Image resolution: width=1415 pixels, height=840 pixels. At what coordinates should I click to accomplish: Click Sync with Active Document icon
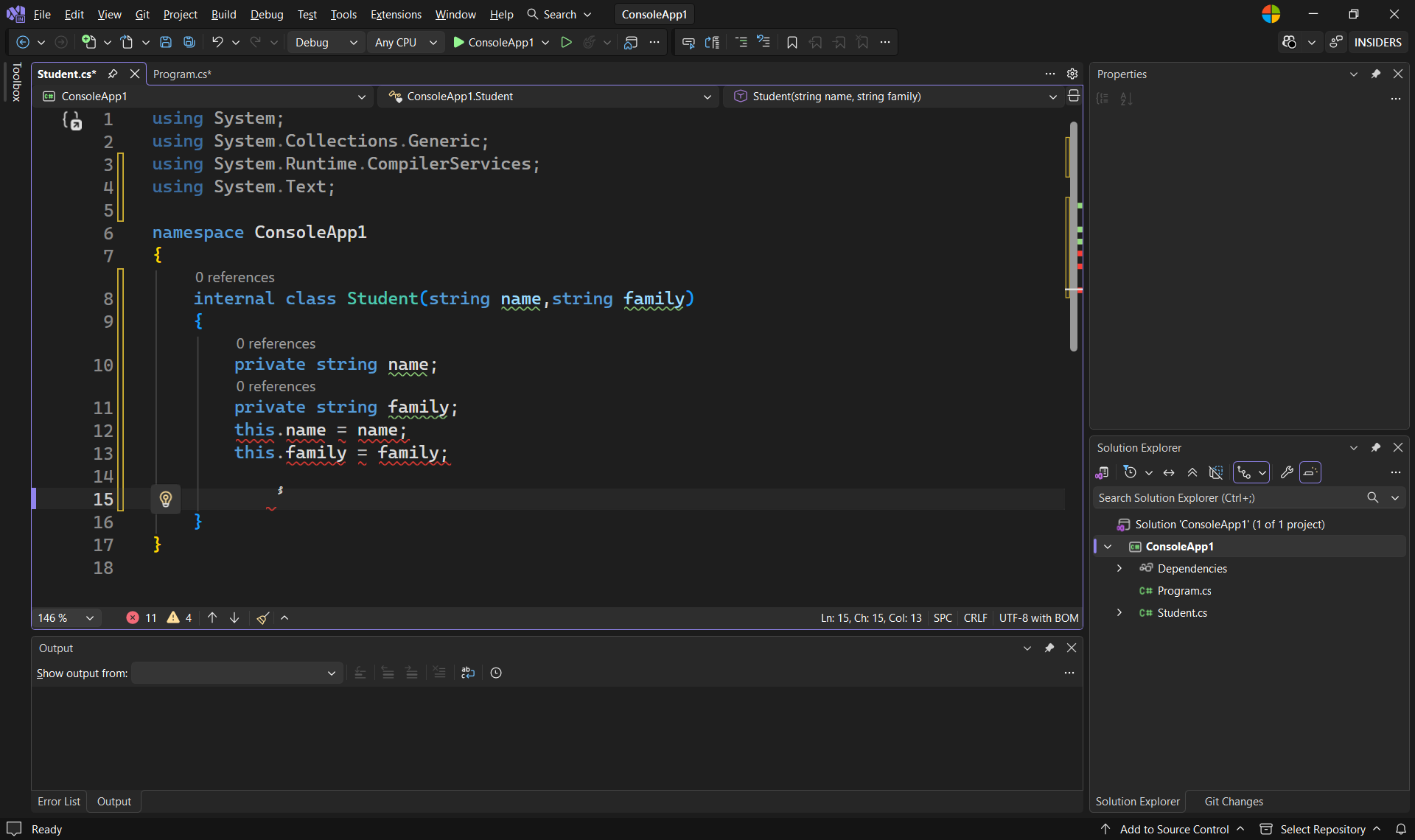[x=1169, y=472]
